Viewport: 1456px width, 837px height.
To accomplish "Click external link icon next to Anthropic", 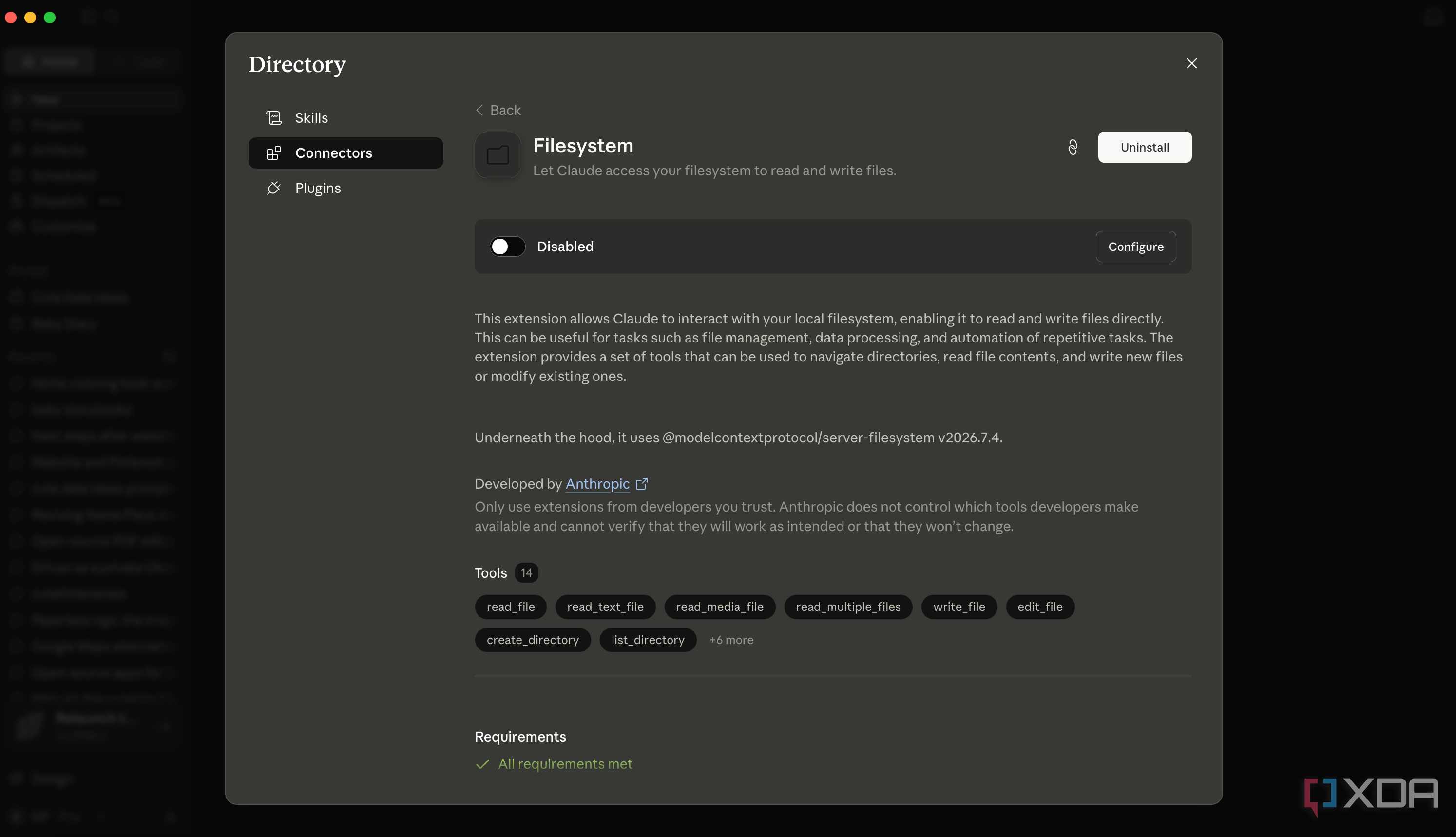I will [x=641, y=484].
